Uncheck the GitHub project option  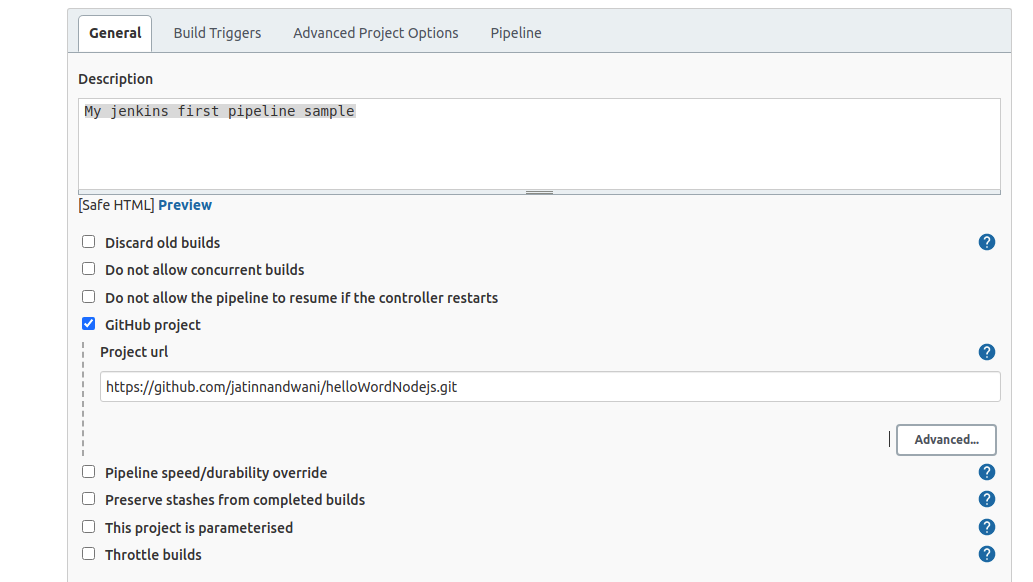88,323
